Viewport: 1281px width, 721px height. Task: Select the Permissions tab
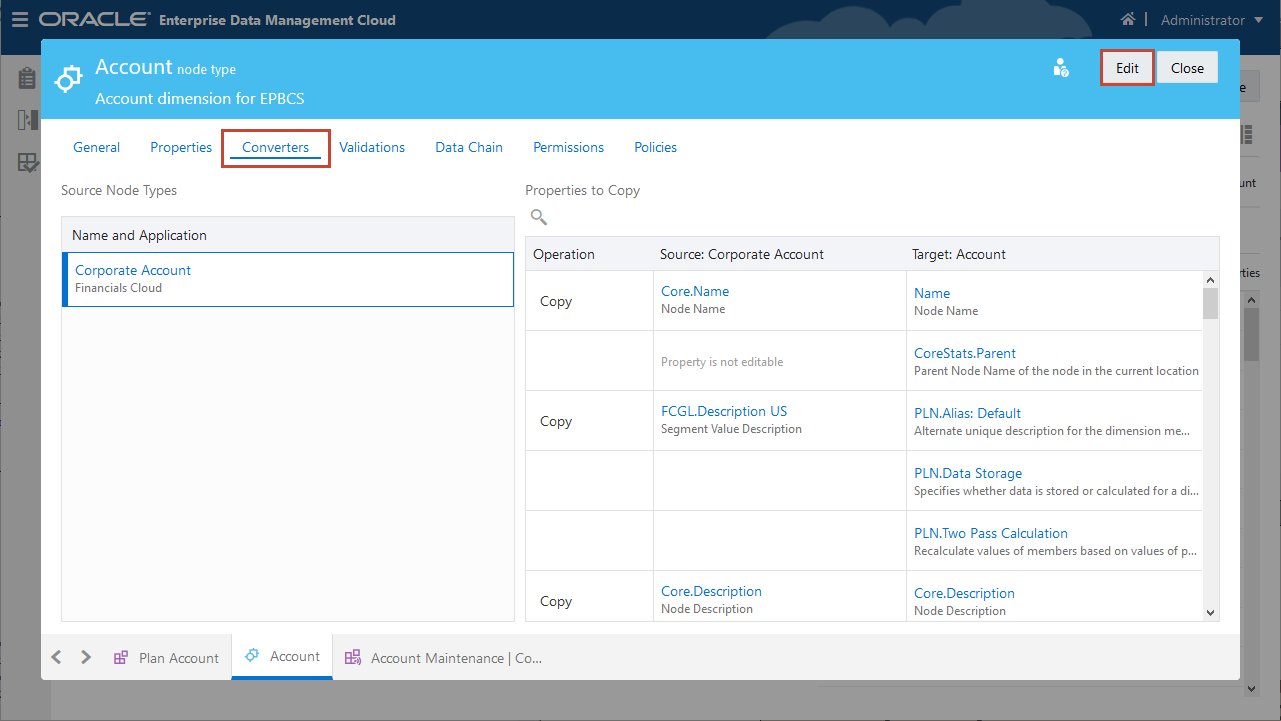tap(568, 147)
